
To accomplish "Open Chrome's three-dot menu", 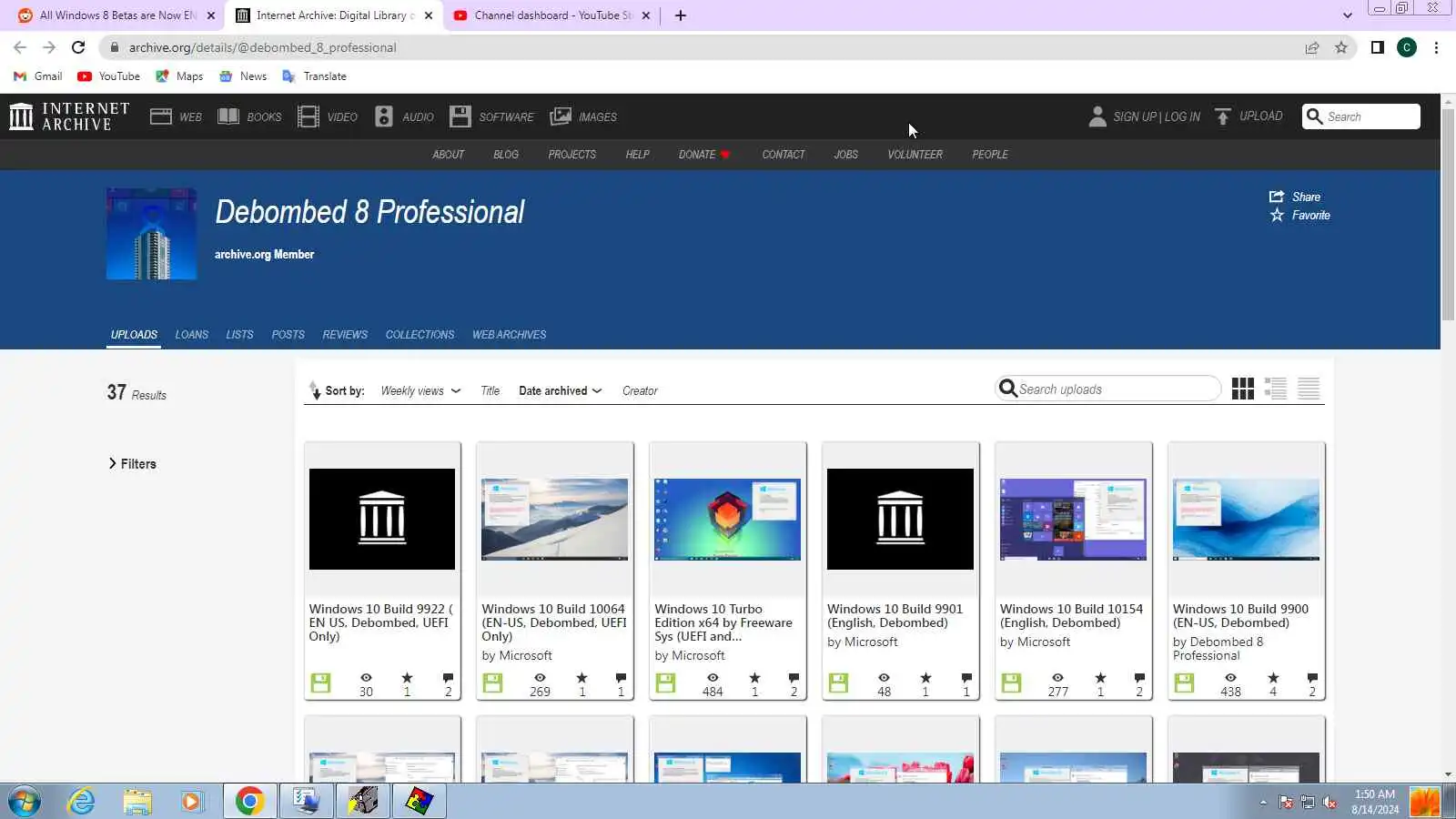I will [x=1436, y=47].
